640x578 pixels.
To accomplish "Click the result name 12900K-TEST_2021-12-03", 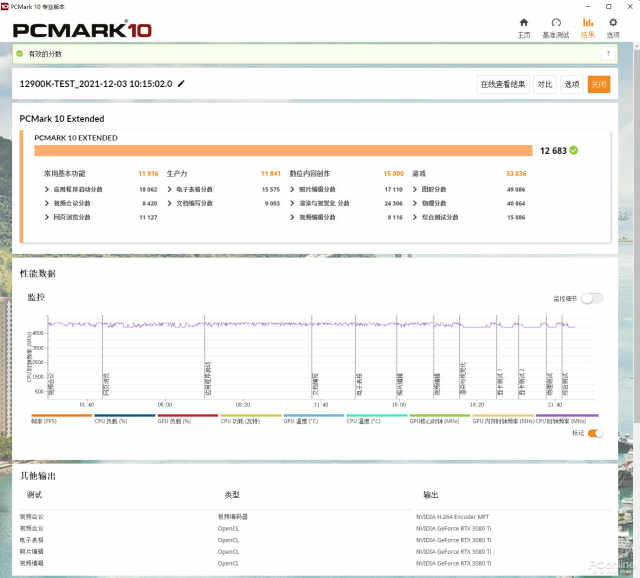I will [x=96, y=84].
